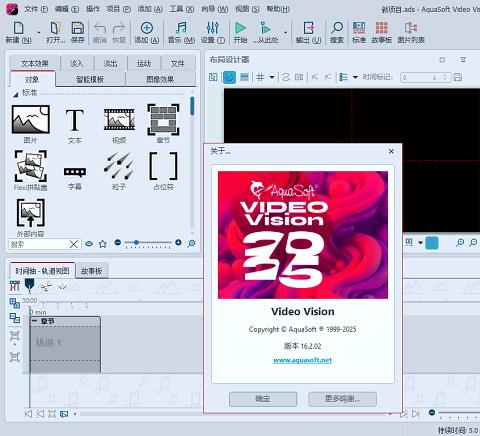Toggle the highlighted follow-view icon at timeline bottom

point(64,414)
